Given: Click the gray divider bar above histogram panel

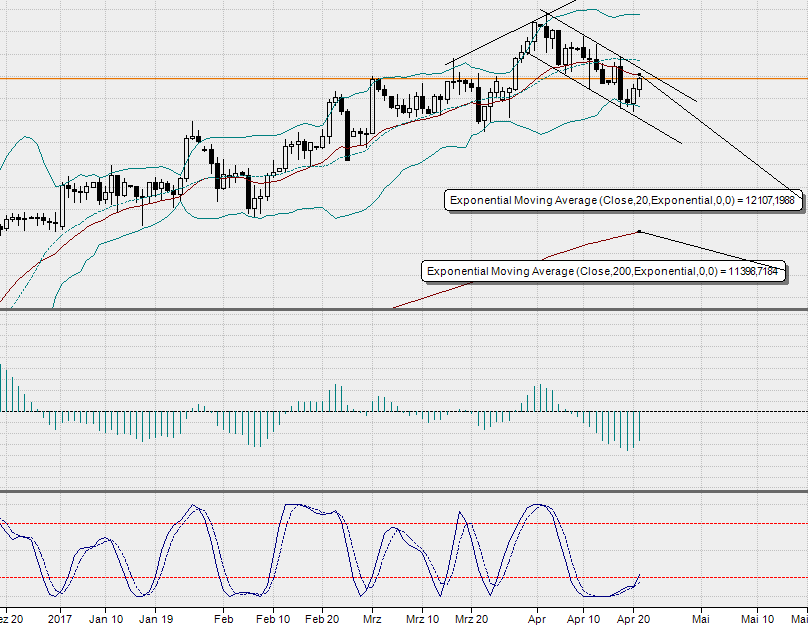Looking at the screenshot, I should pos(404,310).
